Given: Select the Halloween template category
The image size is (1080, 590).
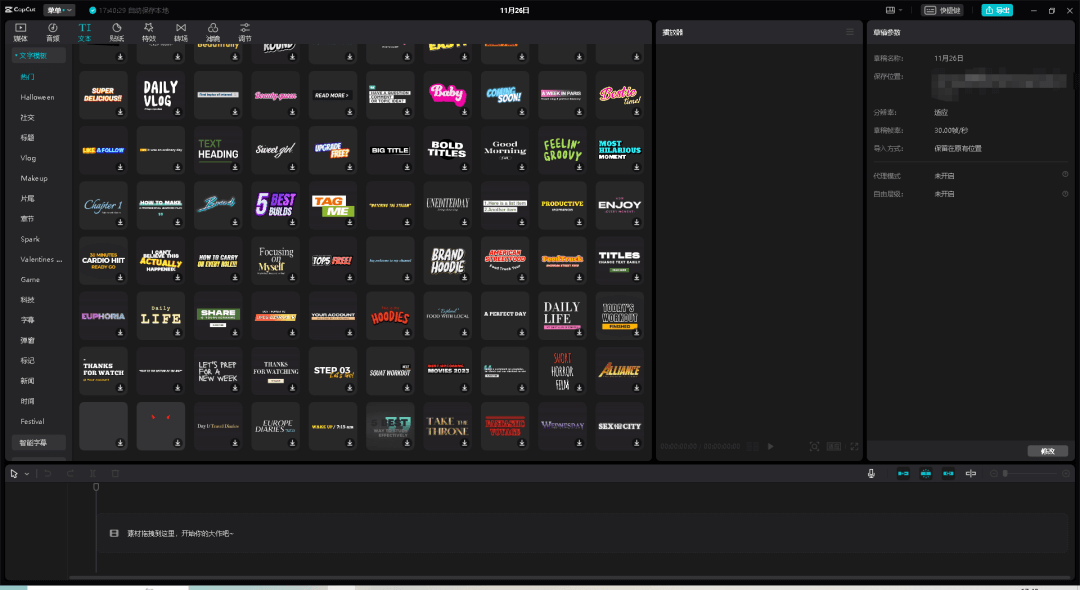Looking at the screenshot, I should click(x=37, y=97).
